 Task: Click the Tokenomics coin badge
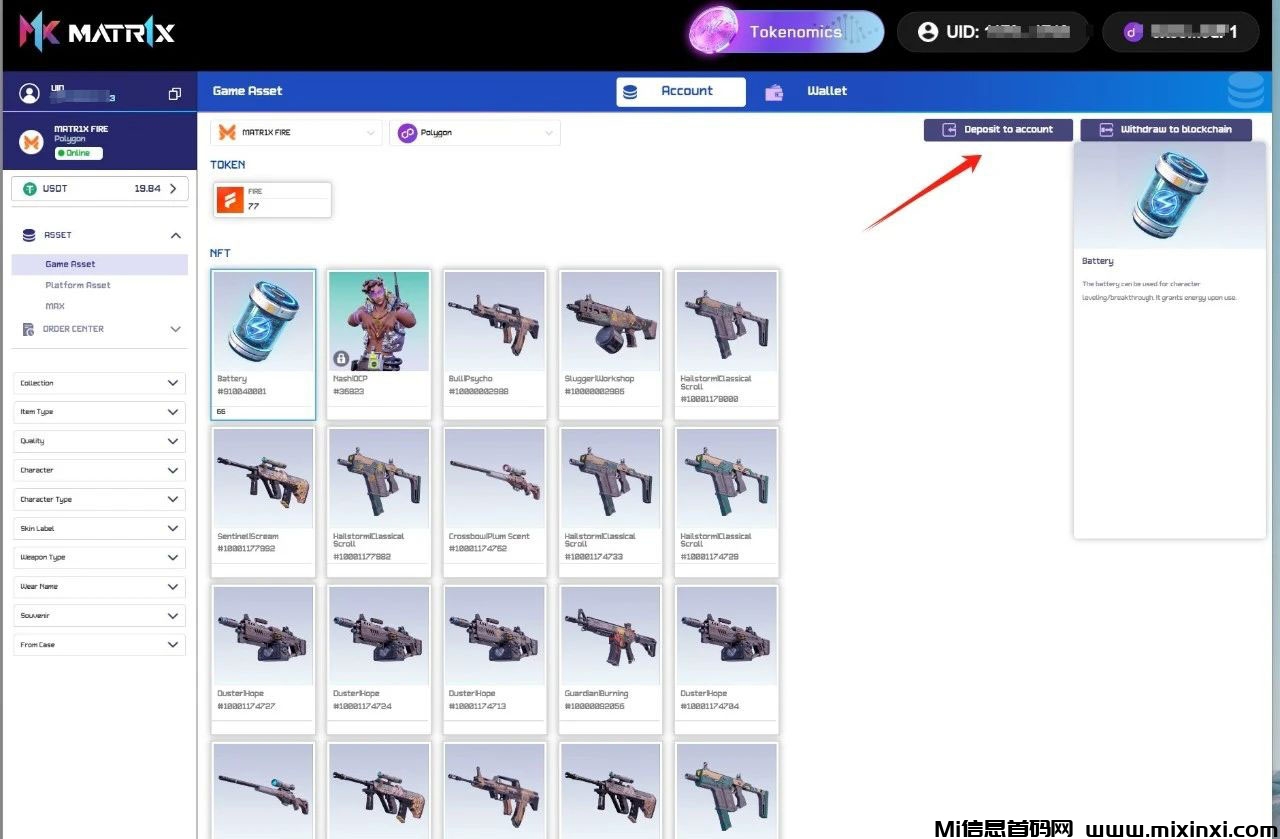point(715,32)
